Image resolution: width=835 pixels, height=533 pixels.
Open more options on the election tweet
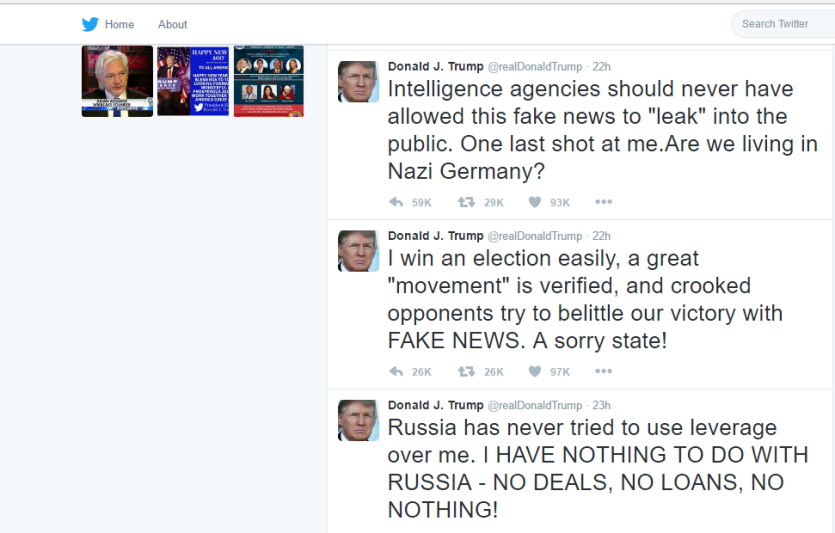click(603, 371)
